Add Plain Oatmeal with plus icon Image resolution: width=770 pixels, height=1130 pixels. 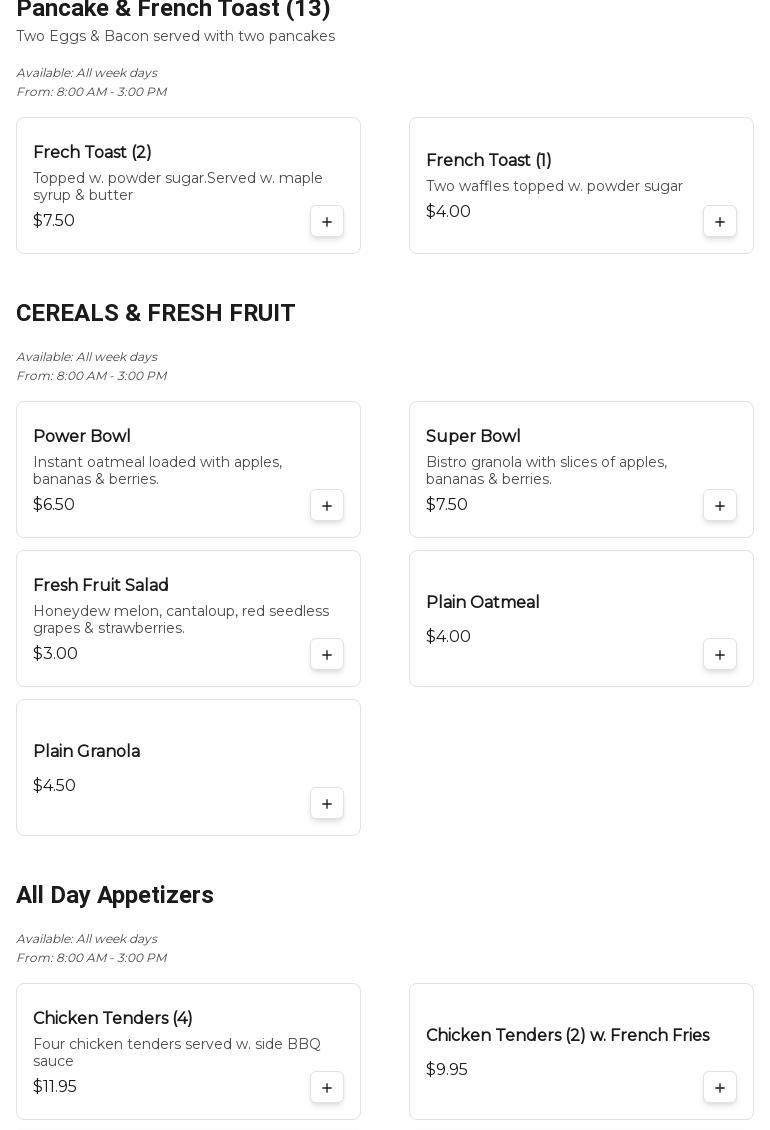coord(720,654)
